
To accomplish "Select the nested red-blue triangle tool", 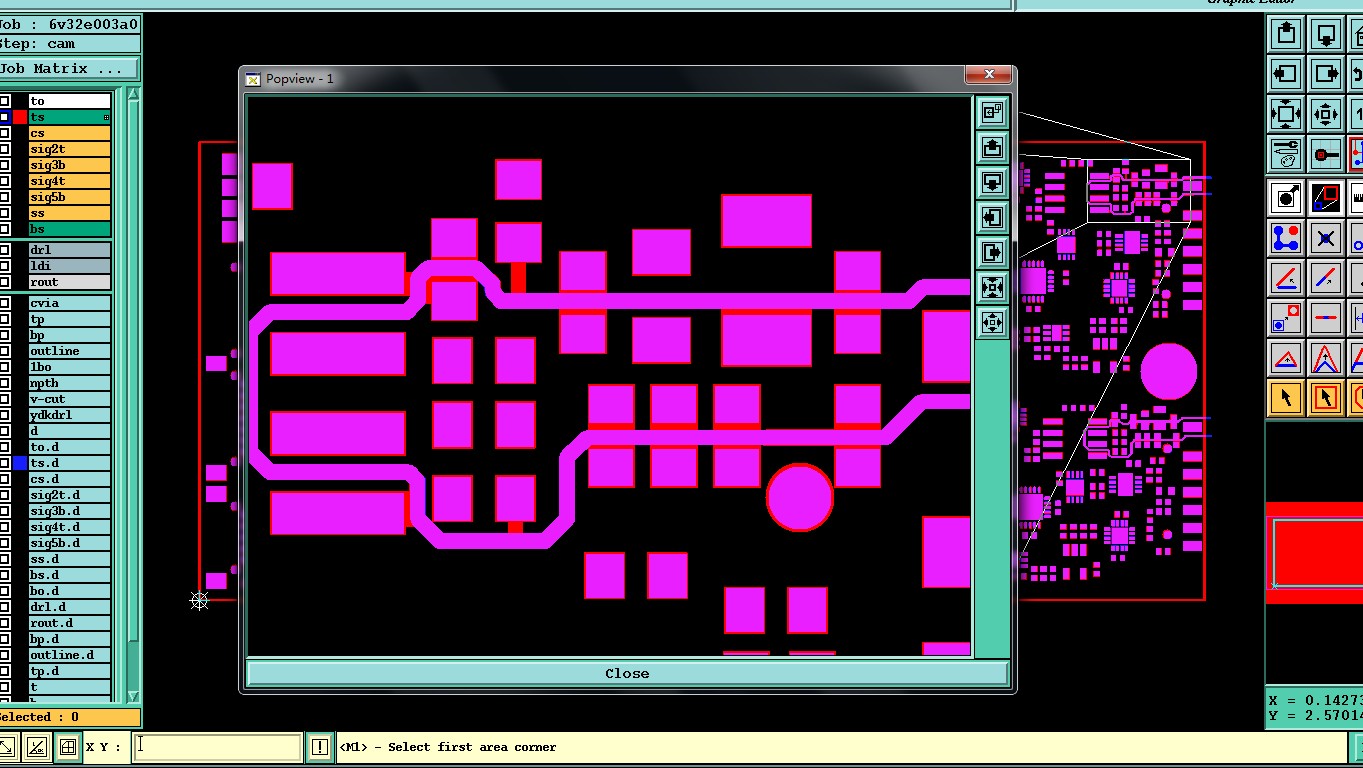I will (x=1325, y=358).
